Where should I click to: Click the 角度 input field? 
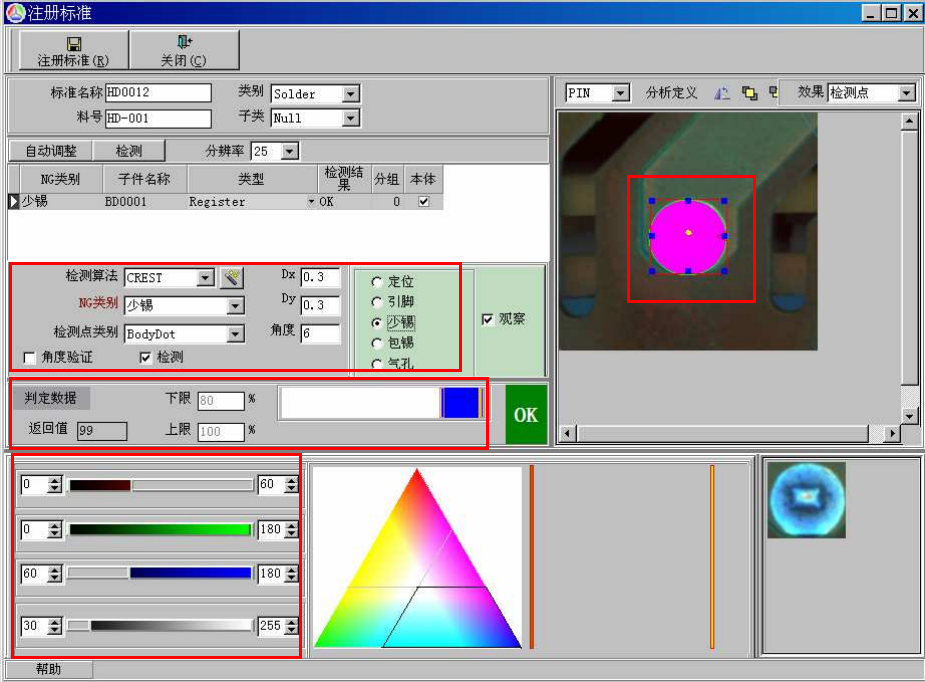click(x=320, y=333)
